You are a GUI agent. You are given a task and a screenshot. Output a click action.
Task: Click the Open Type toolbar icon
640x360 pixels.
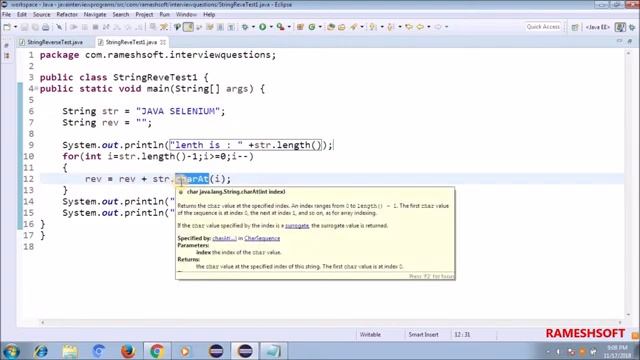(331, 27)
